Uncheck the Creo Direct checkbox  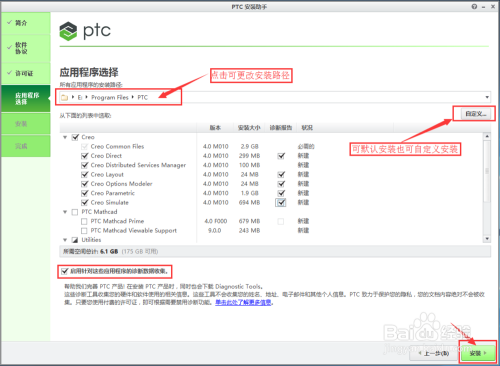point(85,156)
